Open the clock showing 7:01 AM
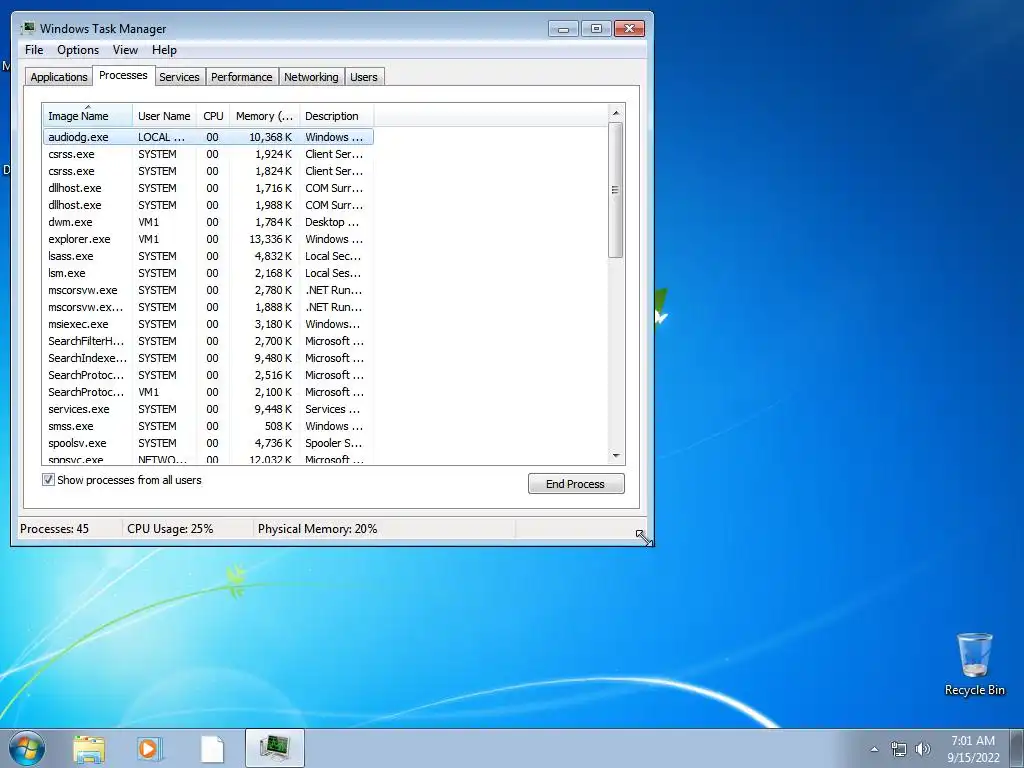1024x768 pixels. tap(973, 749)
